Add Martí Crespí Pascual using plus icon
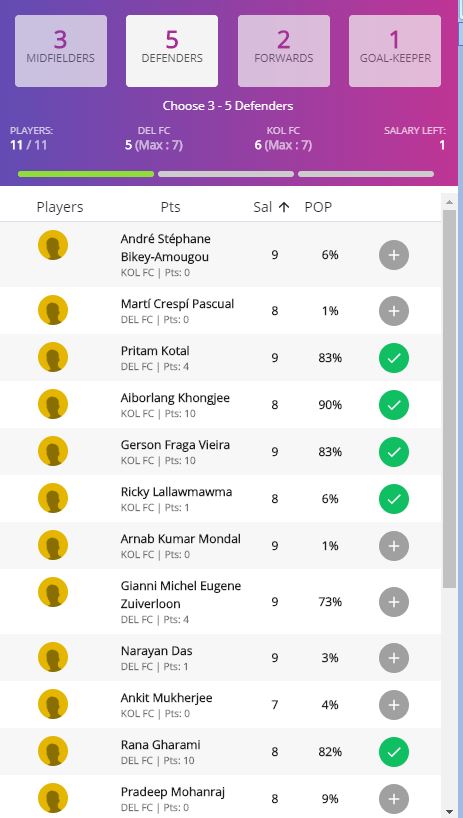Screen dimensions: 463x818 (x=394, y=311)
